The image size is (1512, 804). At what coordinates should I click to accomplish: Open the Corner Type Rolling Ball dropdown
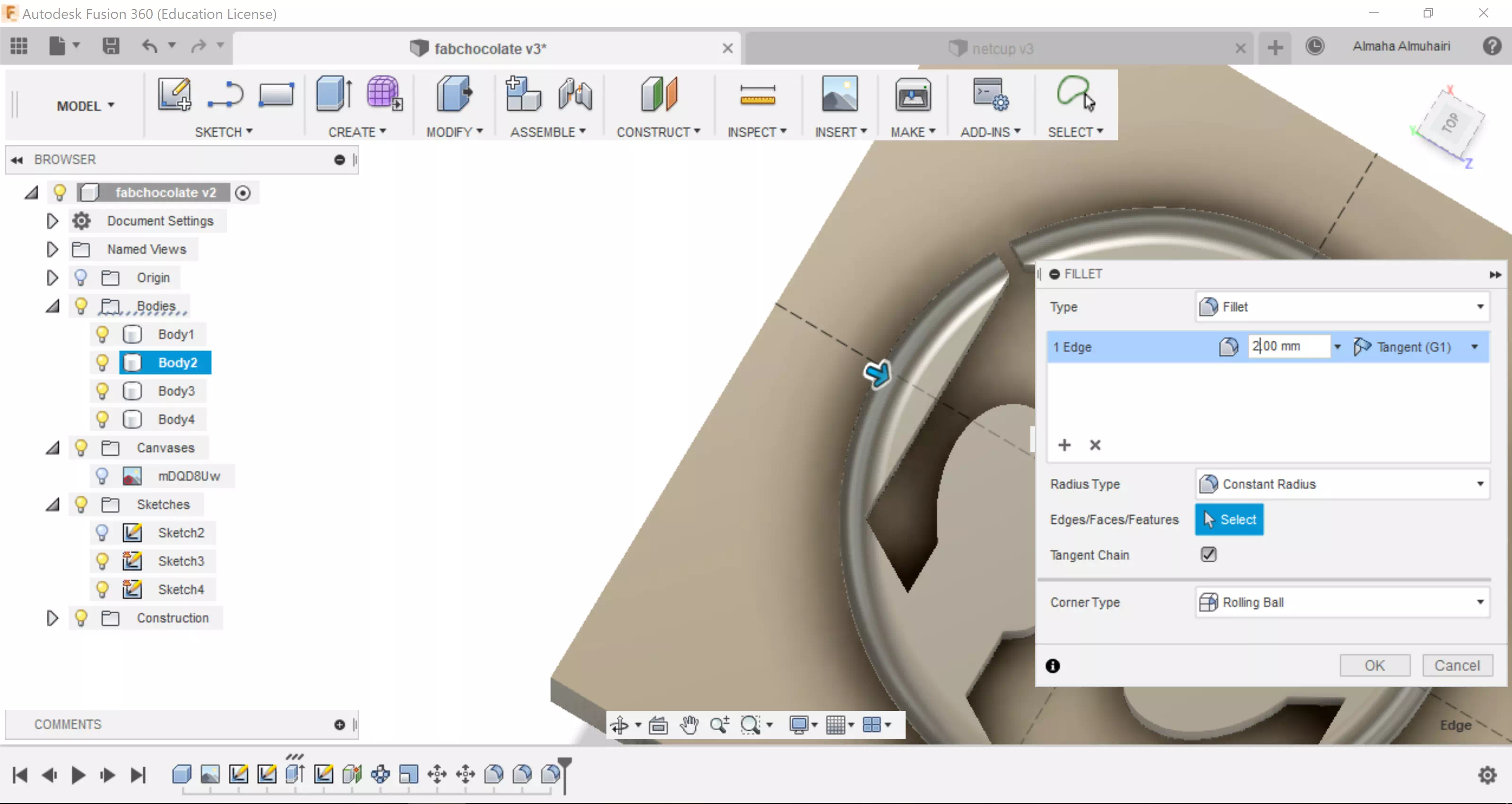click(1341, 602)
